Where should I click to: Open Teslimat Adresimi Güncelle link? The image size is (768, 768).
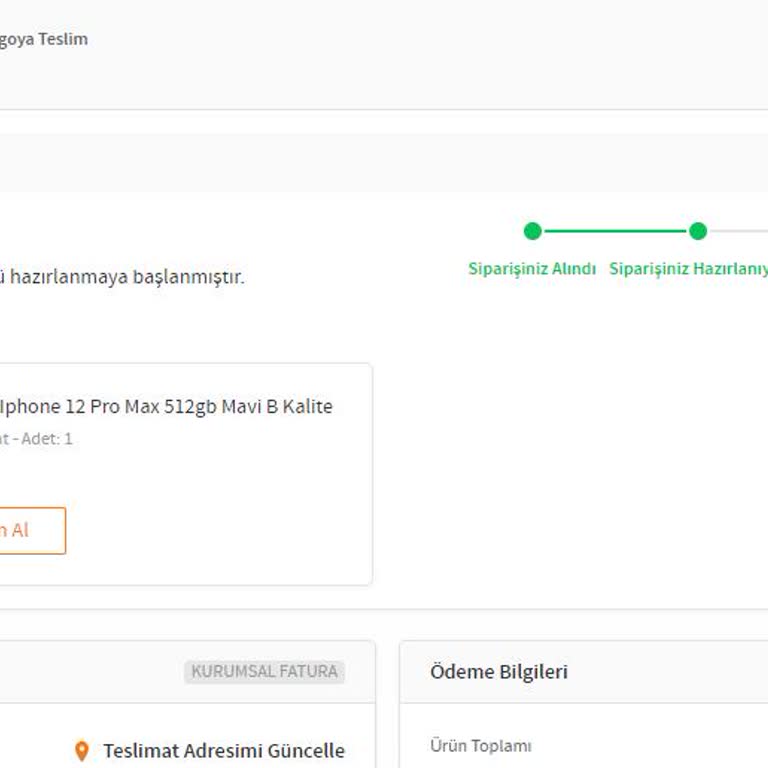224,750
